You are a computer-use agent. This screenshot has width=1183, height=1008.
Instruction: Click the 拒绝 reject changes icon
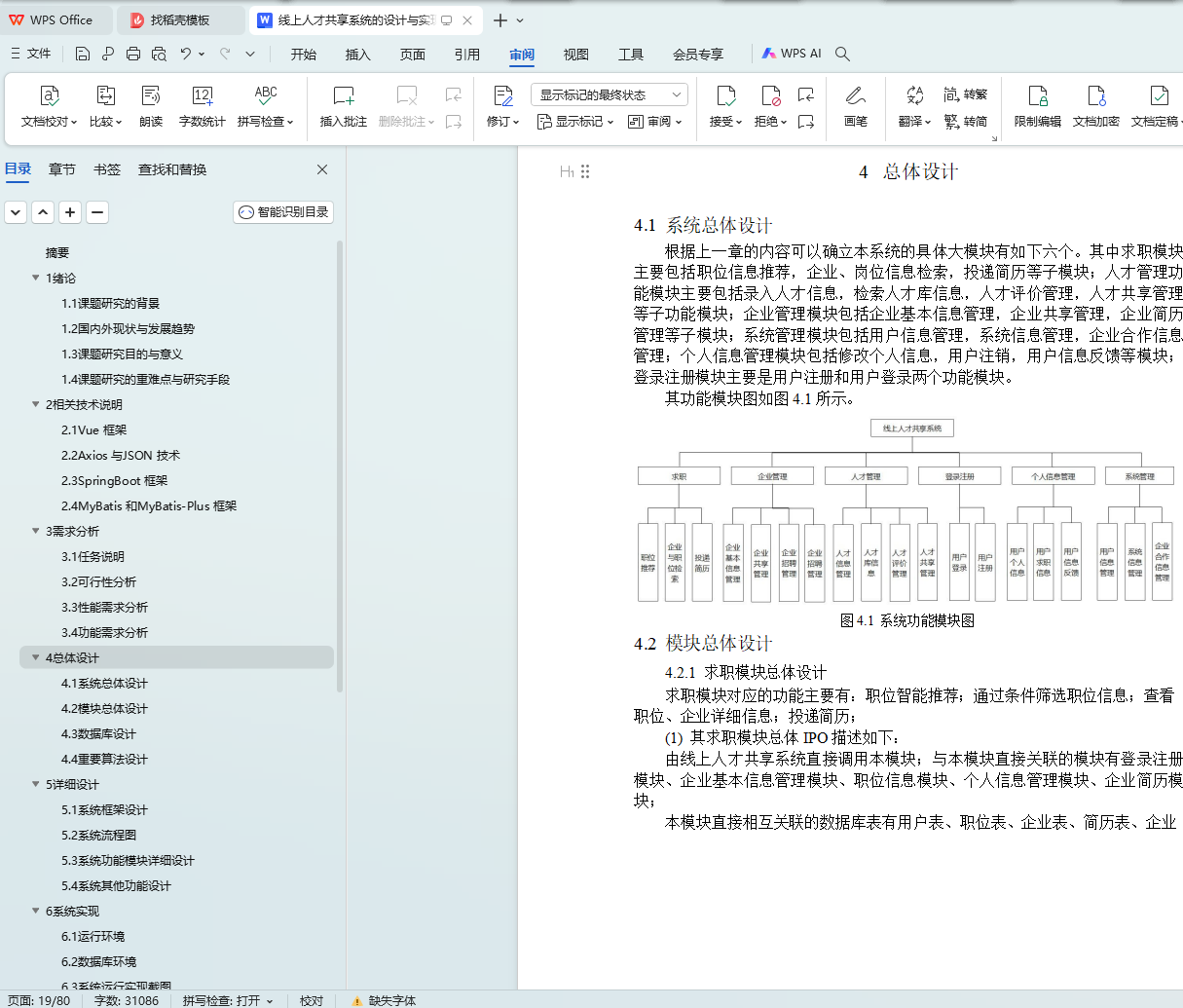770,95
